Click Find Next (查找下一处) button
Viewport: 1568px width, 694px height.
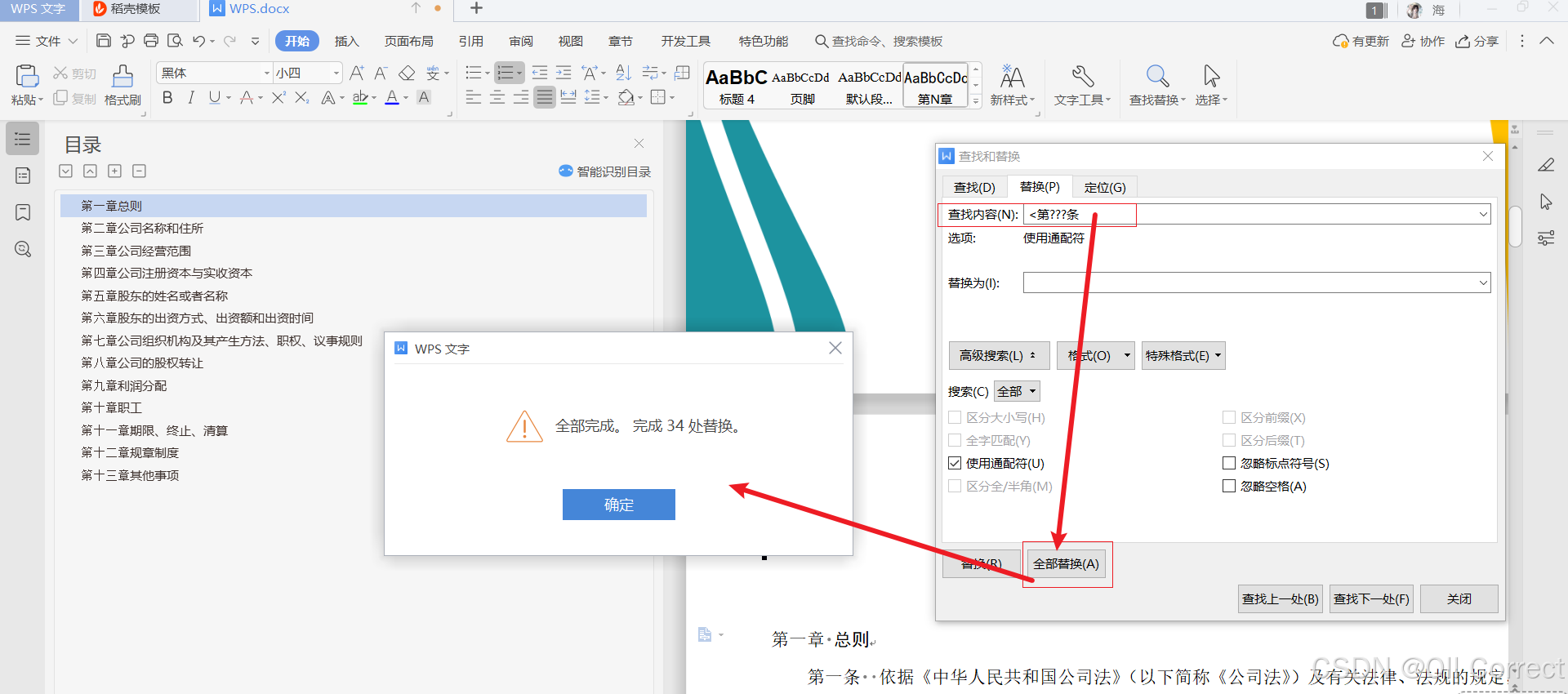(x=1371, y=598)
